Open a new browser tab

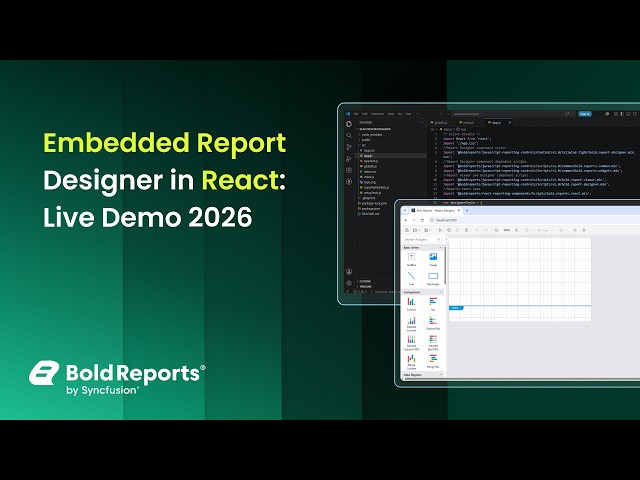coord(467,211)
